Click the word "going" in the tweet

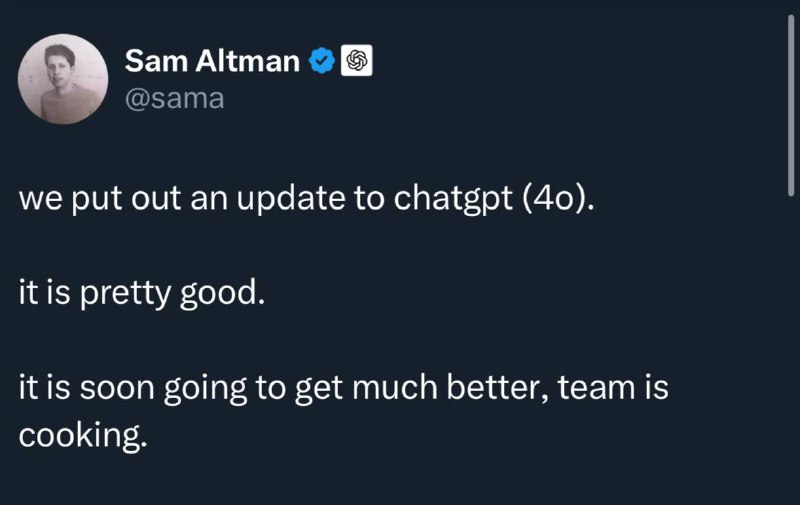click(x=205, y=390)
